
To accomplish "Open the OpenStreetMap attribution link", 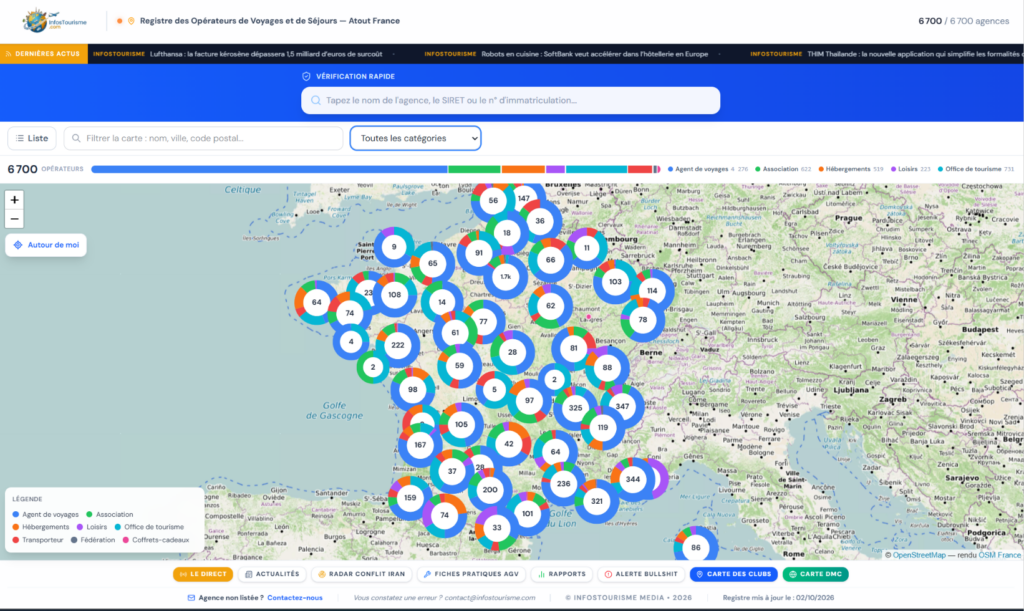I will click(x=919, y=555).
